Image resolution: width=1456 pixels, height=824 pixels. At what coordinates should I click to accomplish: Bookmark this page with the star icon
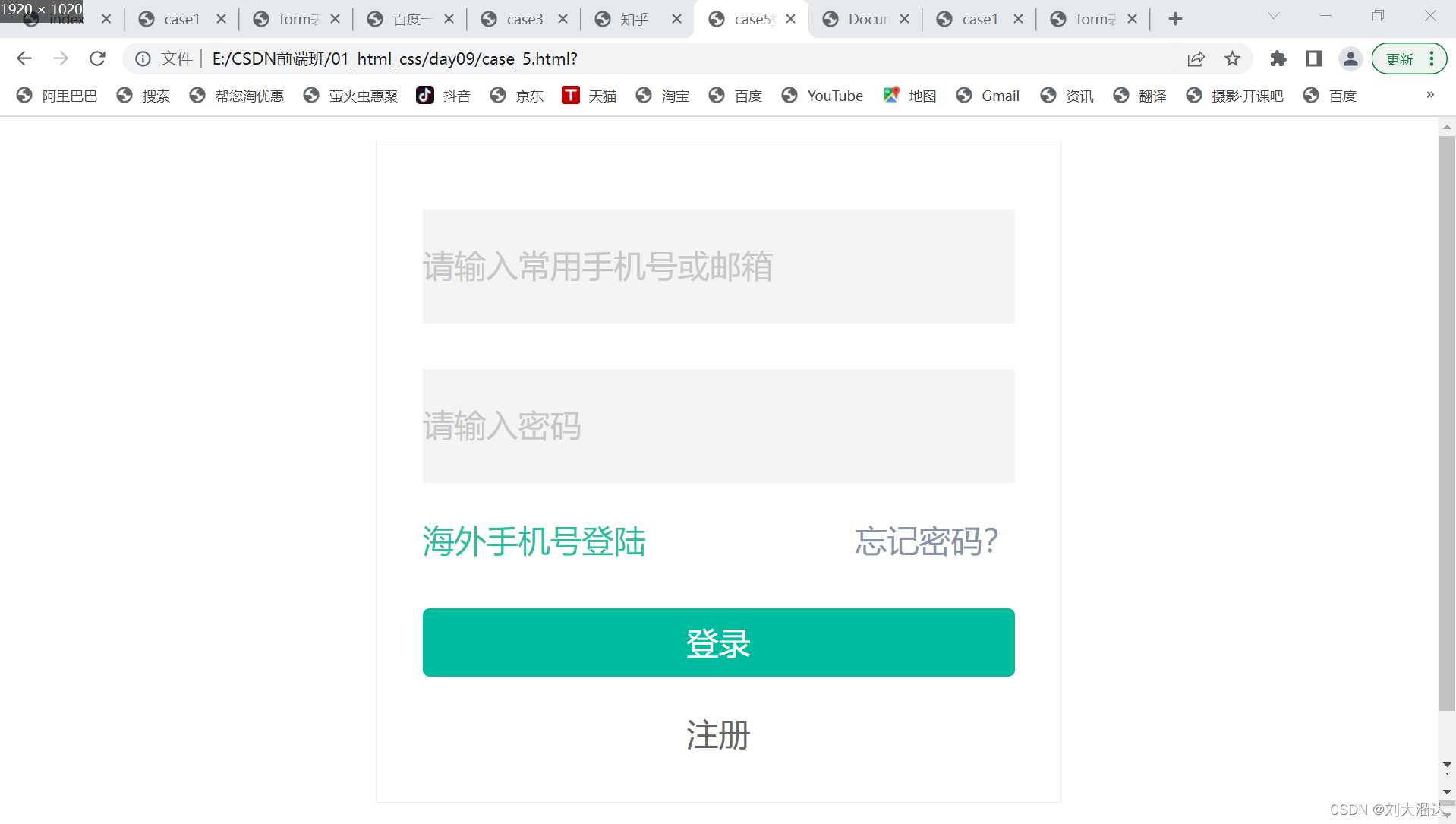tap(1232, 58)
